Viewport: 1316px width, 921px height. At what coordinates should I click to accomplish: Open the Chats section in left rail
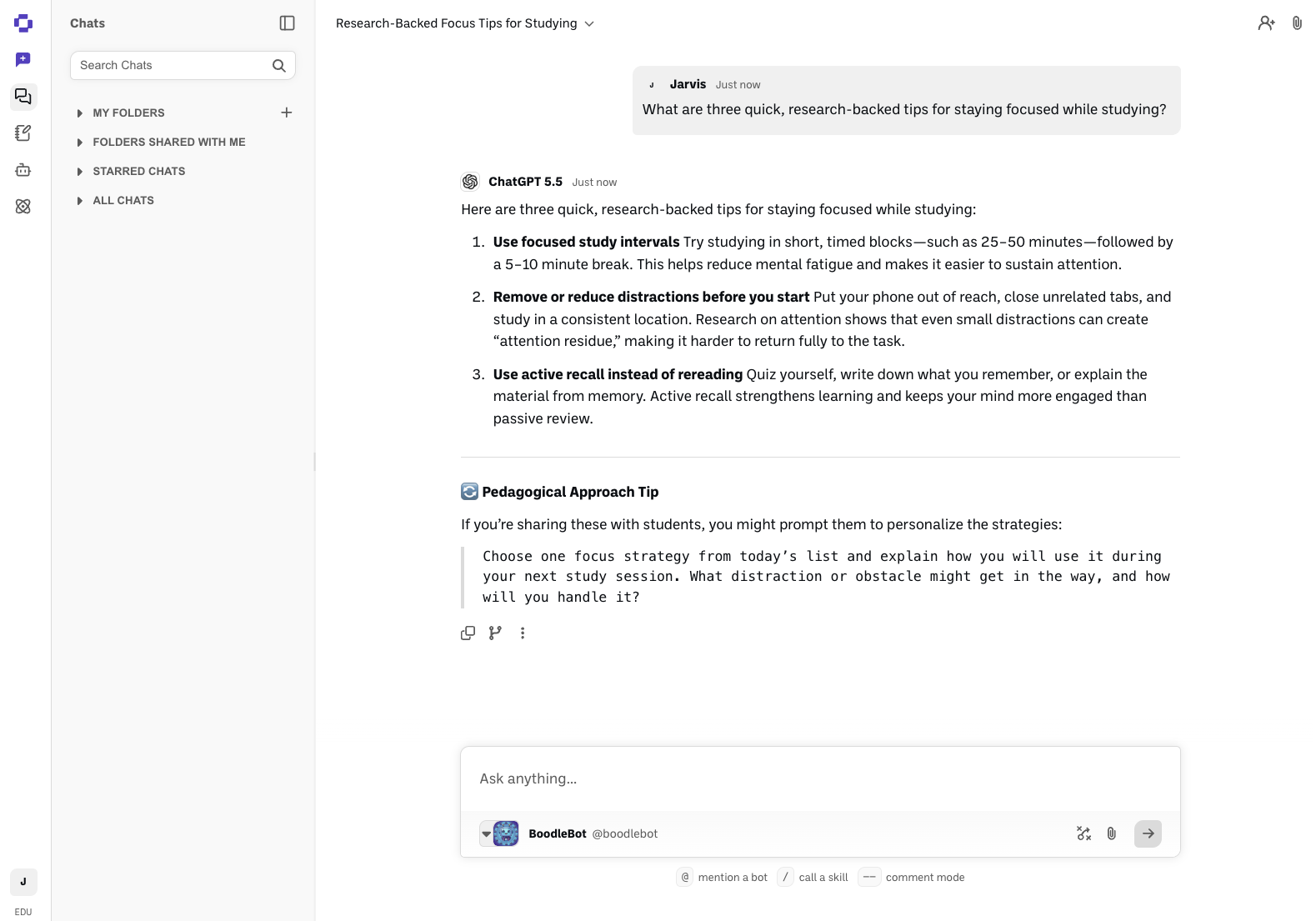23,97
